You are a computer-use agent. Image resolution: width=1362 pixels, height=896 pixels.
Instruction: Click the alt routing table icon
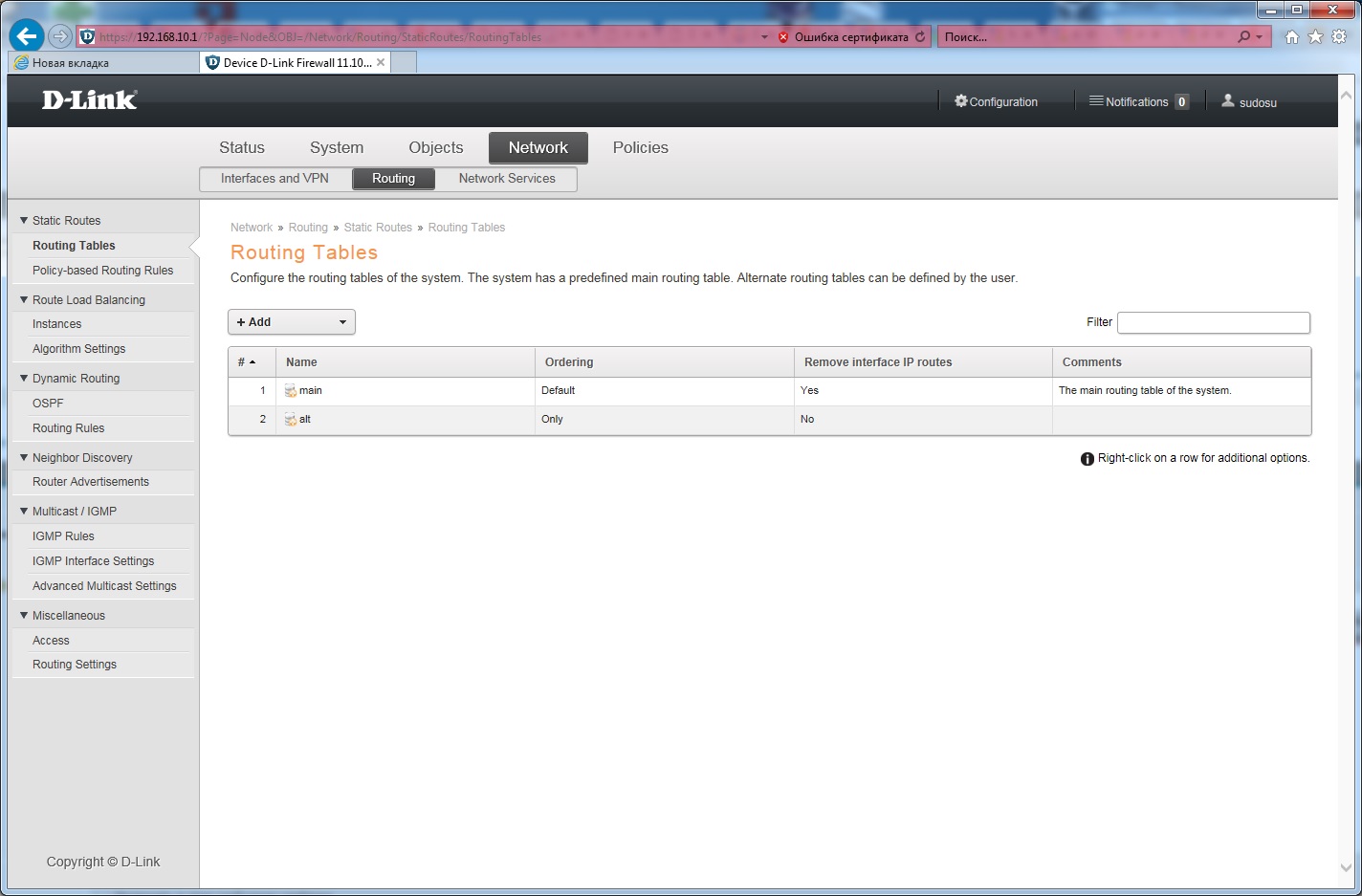coord(291,420)
